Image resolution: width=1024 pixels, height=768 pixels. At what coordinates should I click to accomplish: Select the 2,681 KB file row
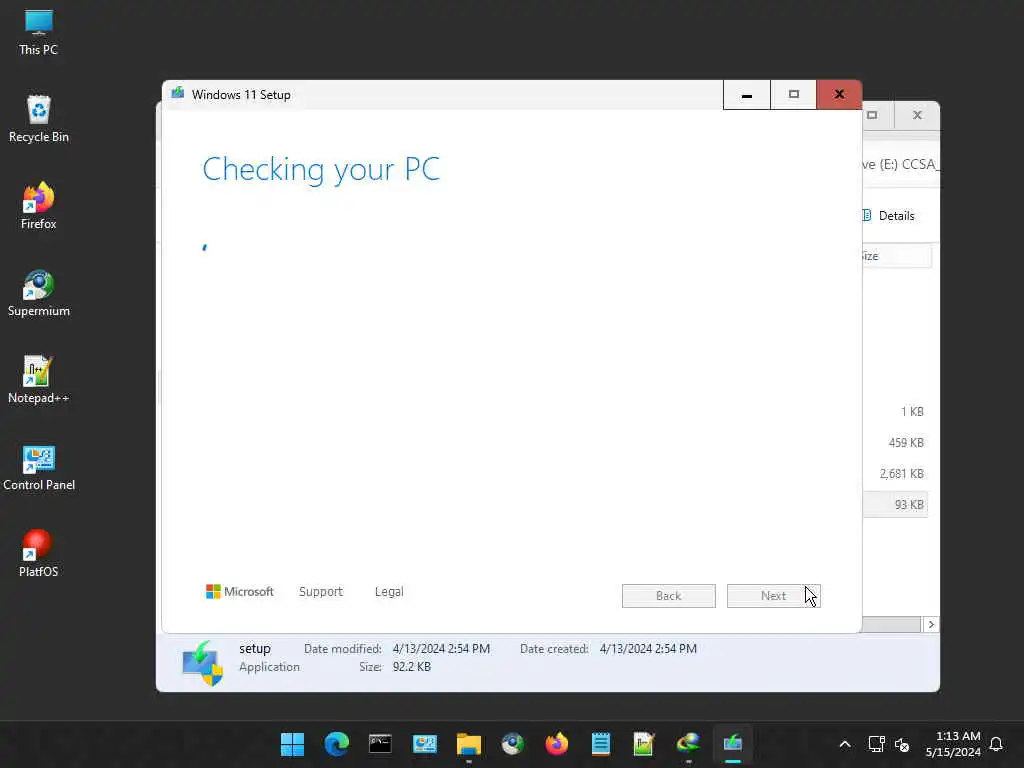pyautogui.click(x=895, y=473)
